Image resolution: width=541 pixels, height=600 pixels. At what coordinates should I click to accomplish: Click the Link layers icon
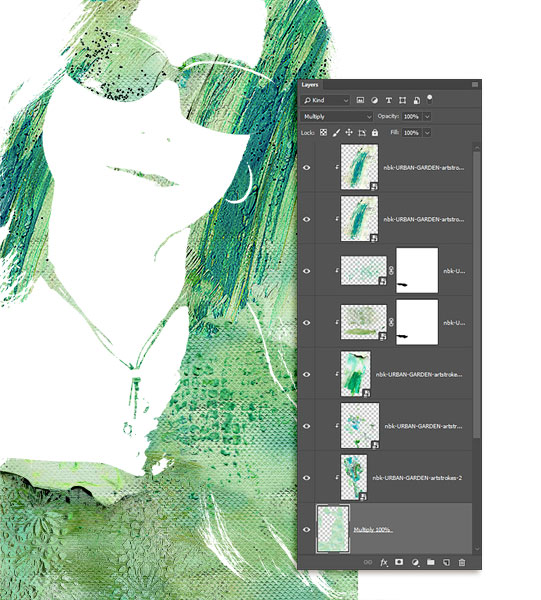point(368,562)
